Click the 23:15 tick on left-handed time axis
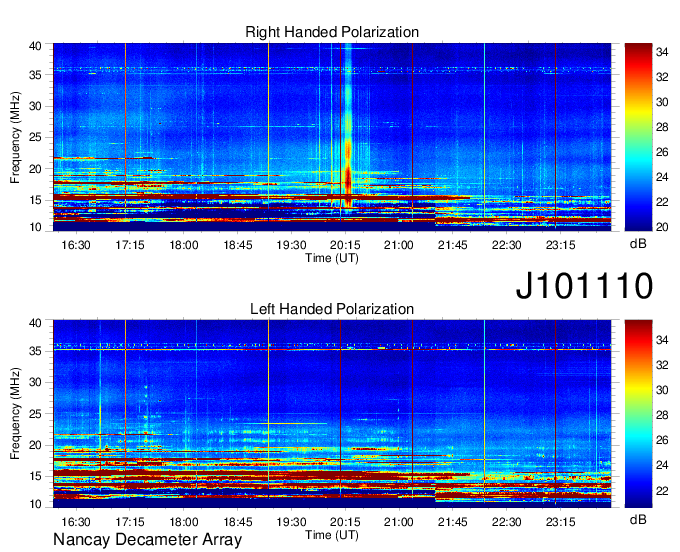Viewport: 680px width, 552px height. (560, 522)
